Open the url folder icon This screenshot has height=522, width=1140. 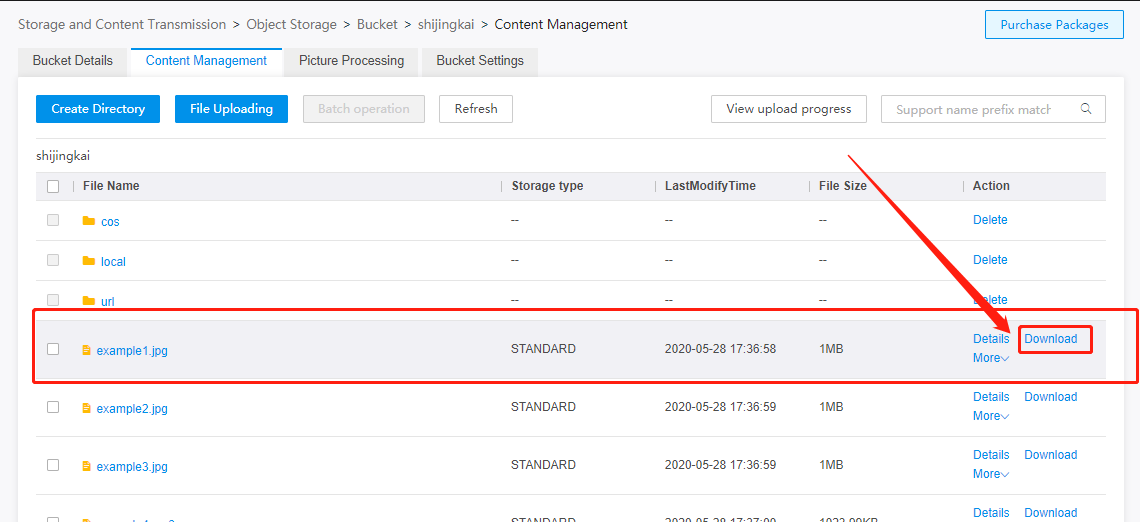pos(89,301)
